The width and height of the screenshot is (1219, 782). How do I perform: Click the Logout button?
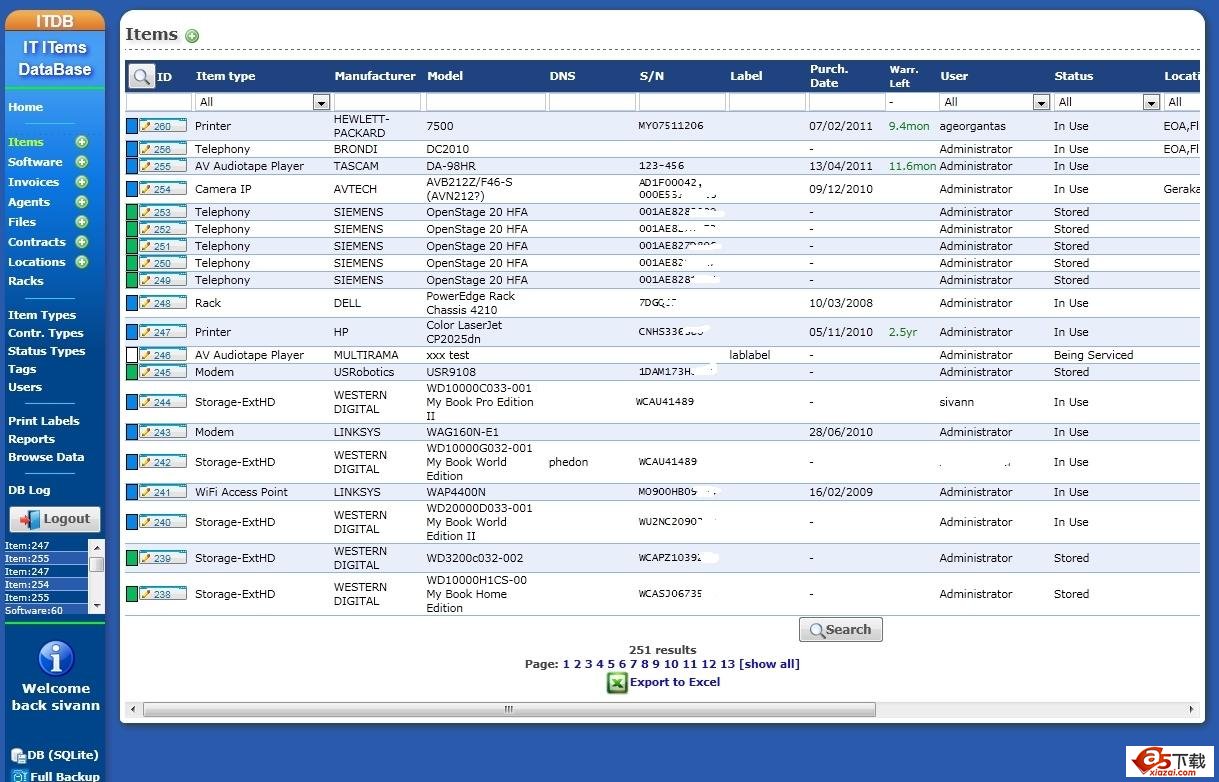55,519
